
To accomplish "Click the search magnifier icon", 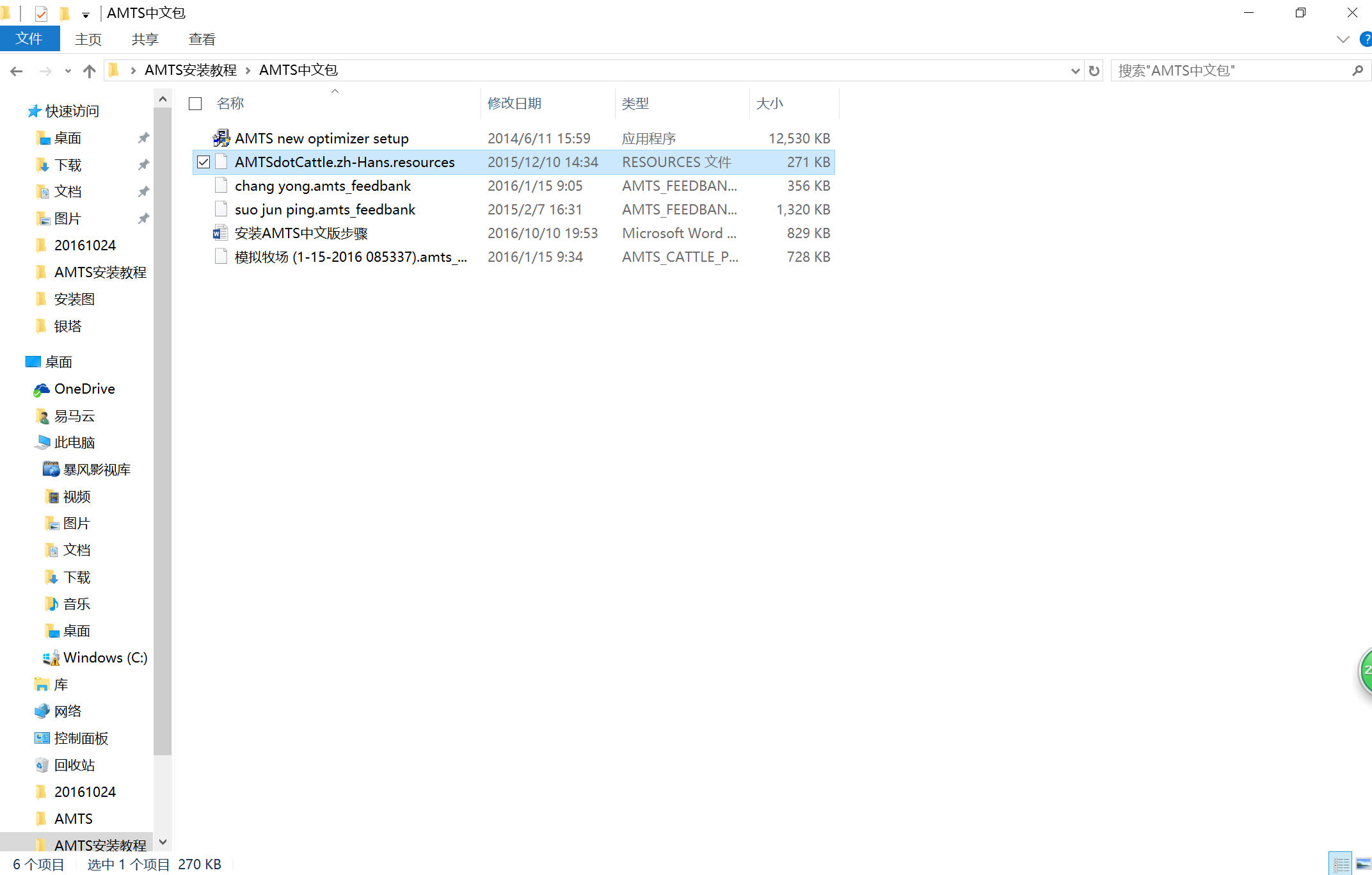I will [1357, 70].
